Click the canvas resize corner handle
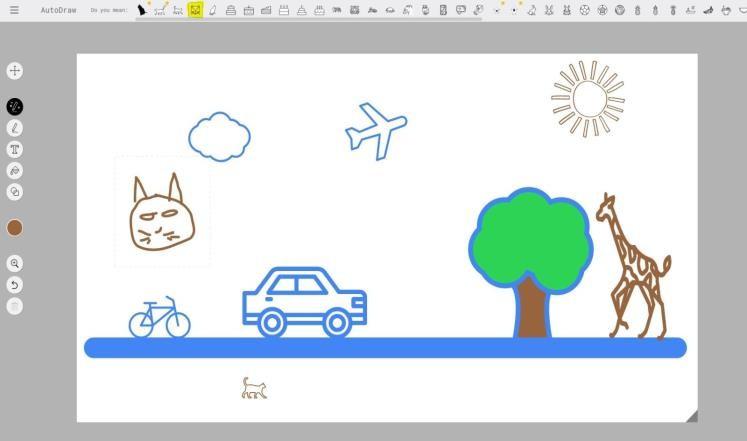 coord(691,416)
